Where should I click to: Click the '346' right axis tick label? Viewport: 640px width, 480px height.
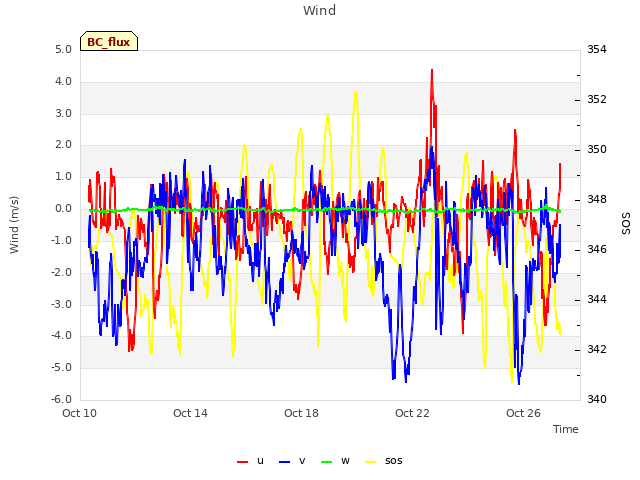(x=597, y=249)
